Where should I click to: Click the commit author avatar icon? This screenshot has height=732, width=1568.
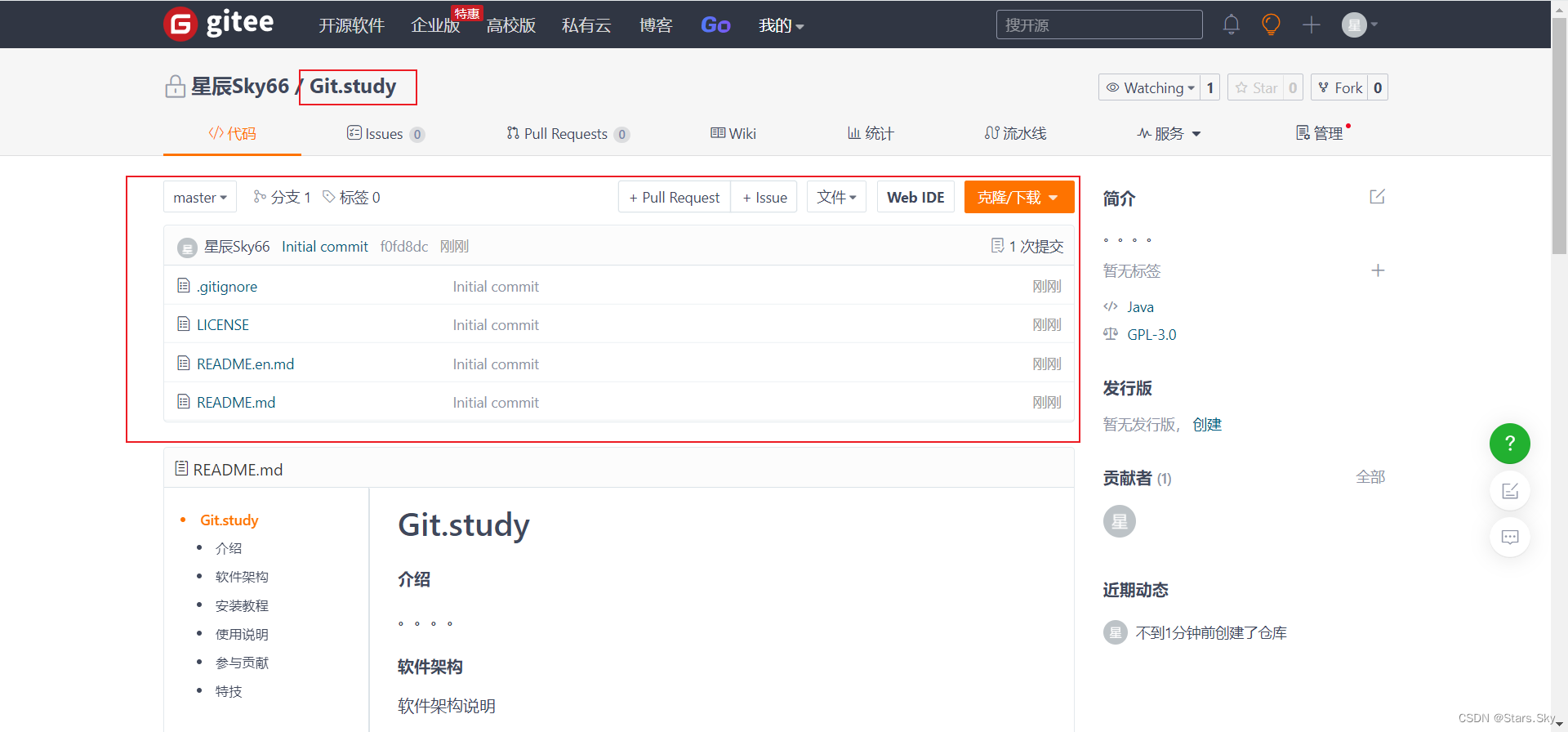[187, 247]
